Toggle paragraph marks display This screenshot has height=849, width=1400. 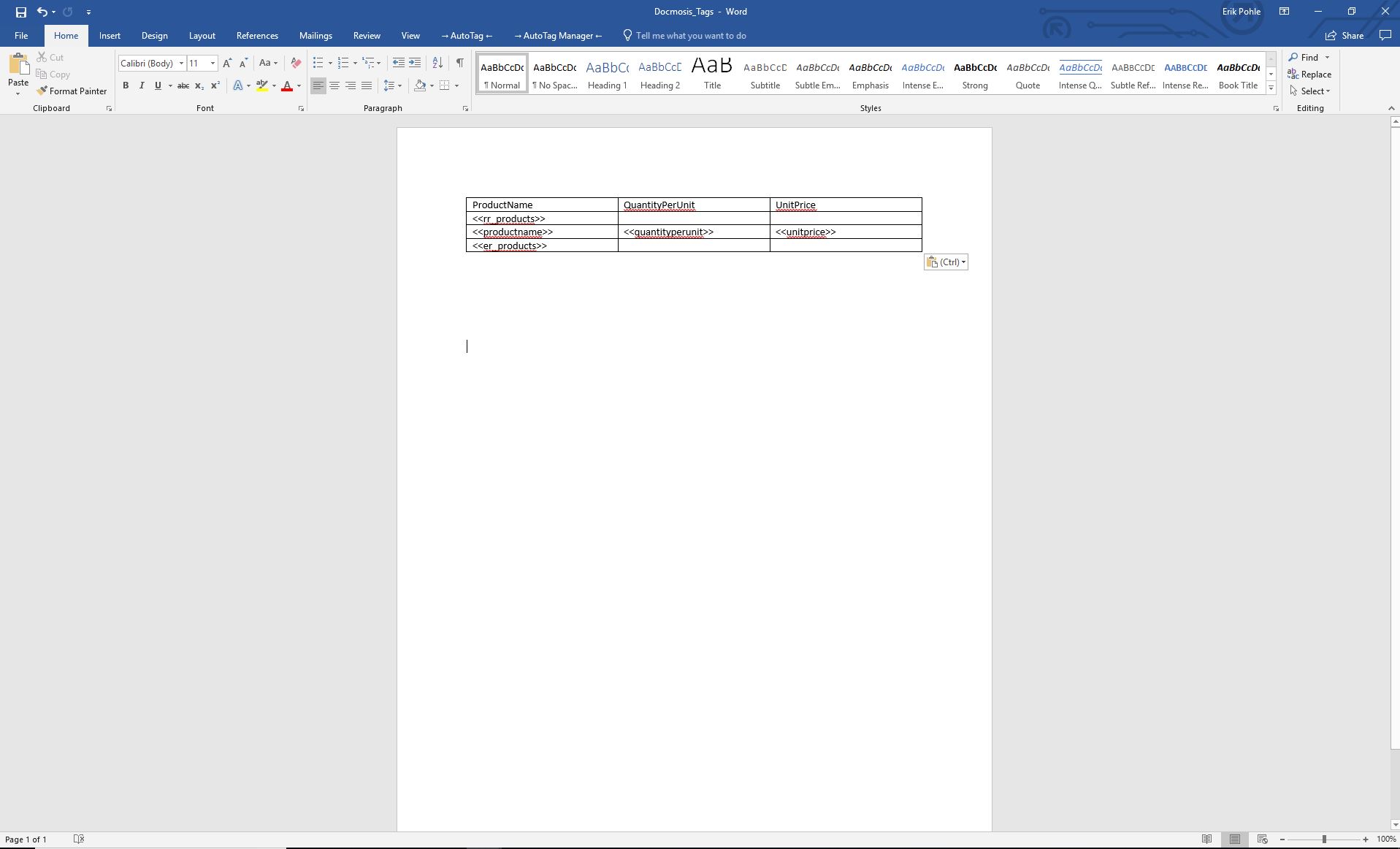click(459, 64)
